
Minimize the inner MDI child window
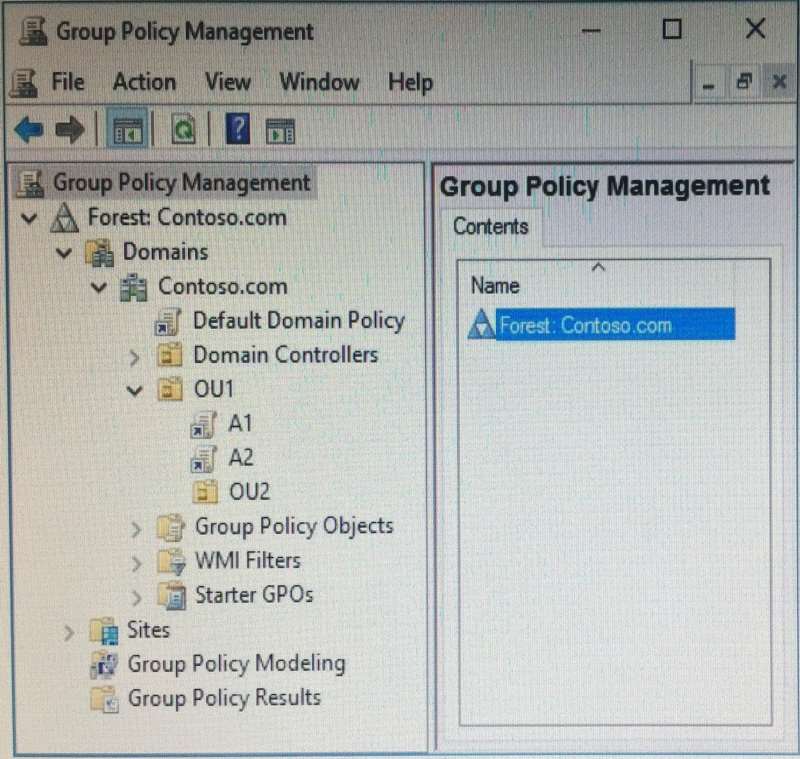708,84
